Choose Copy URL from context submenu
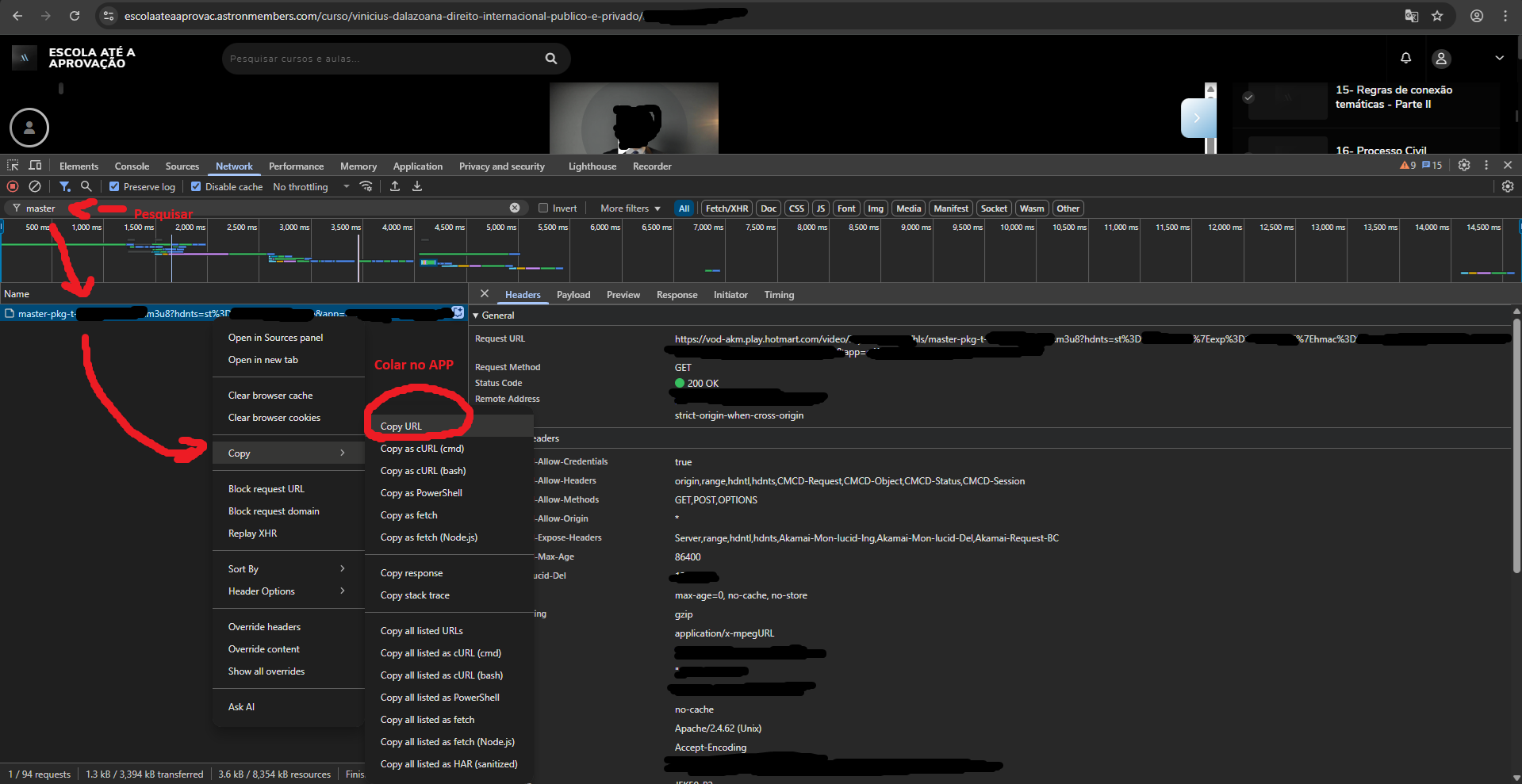Image resolution: width=1522 pixels, height=784 pixels. (449, 426)
